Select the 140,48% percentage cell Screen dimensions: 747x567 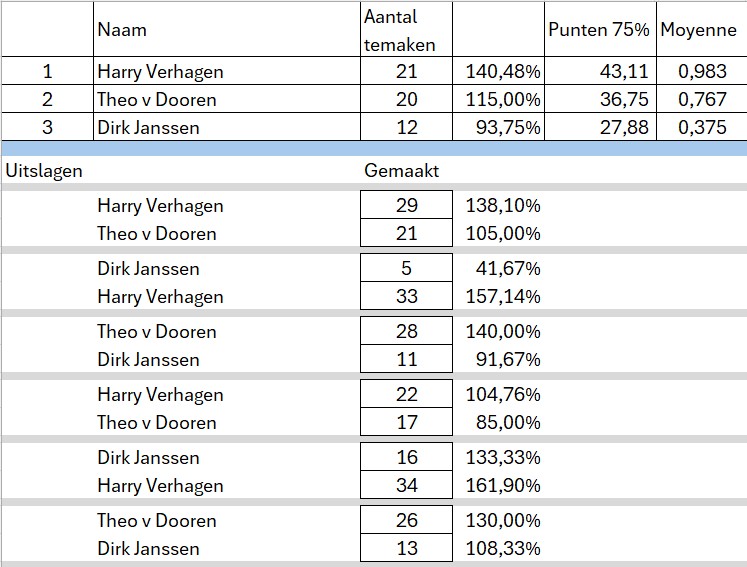click(x=503, y=72)
